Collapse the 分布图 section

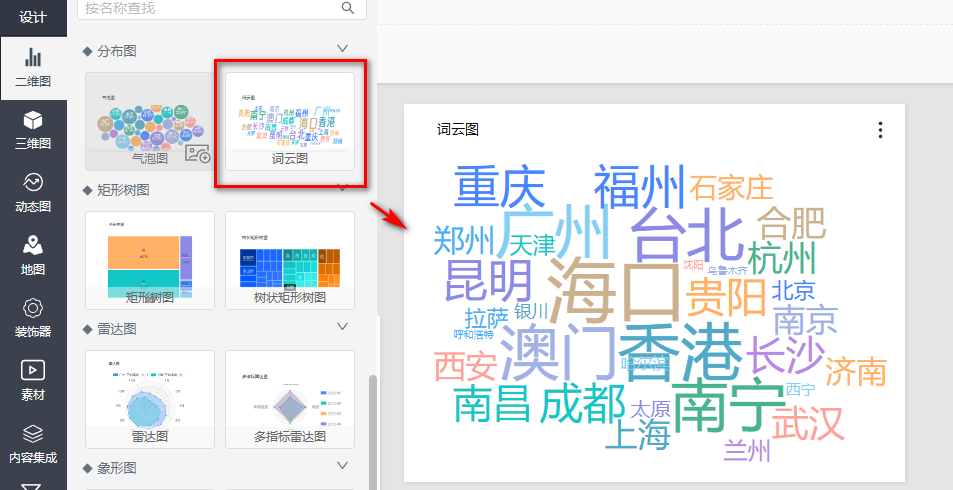pos(343,48)
